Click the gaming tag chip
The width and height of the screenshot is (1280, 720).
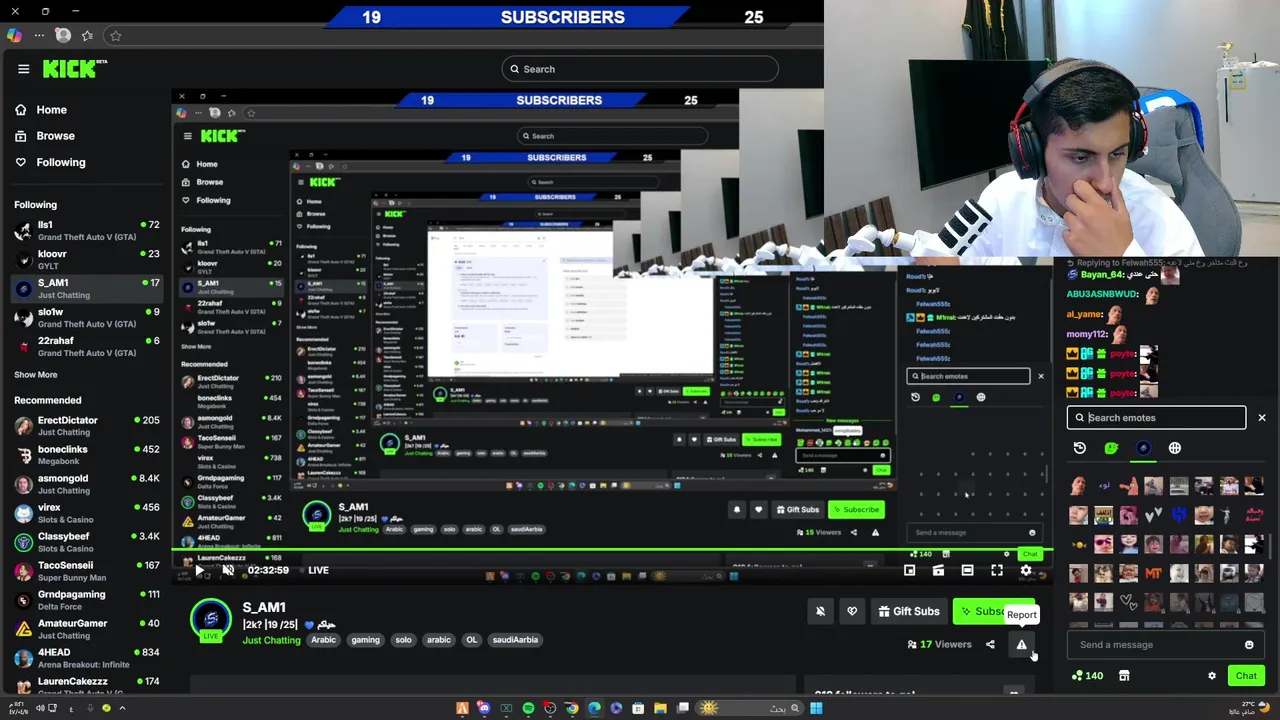(x=365, y=640)
